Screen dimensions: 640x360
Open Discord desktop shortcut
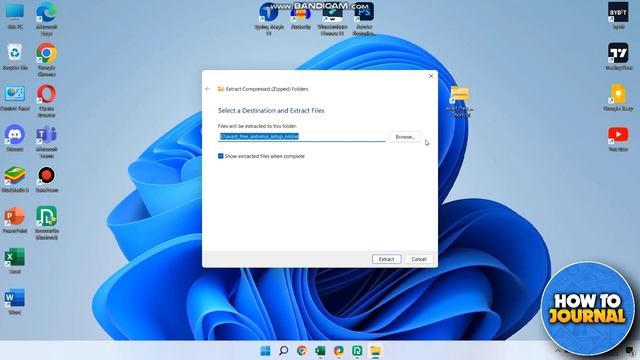tap(15, 138)
